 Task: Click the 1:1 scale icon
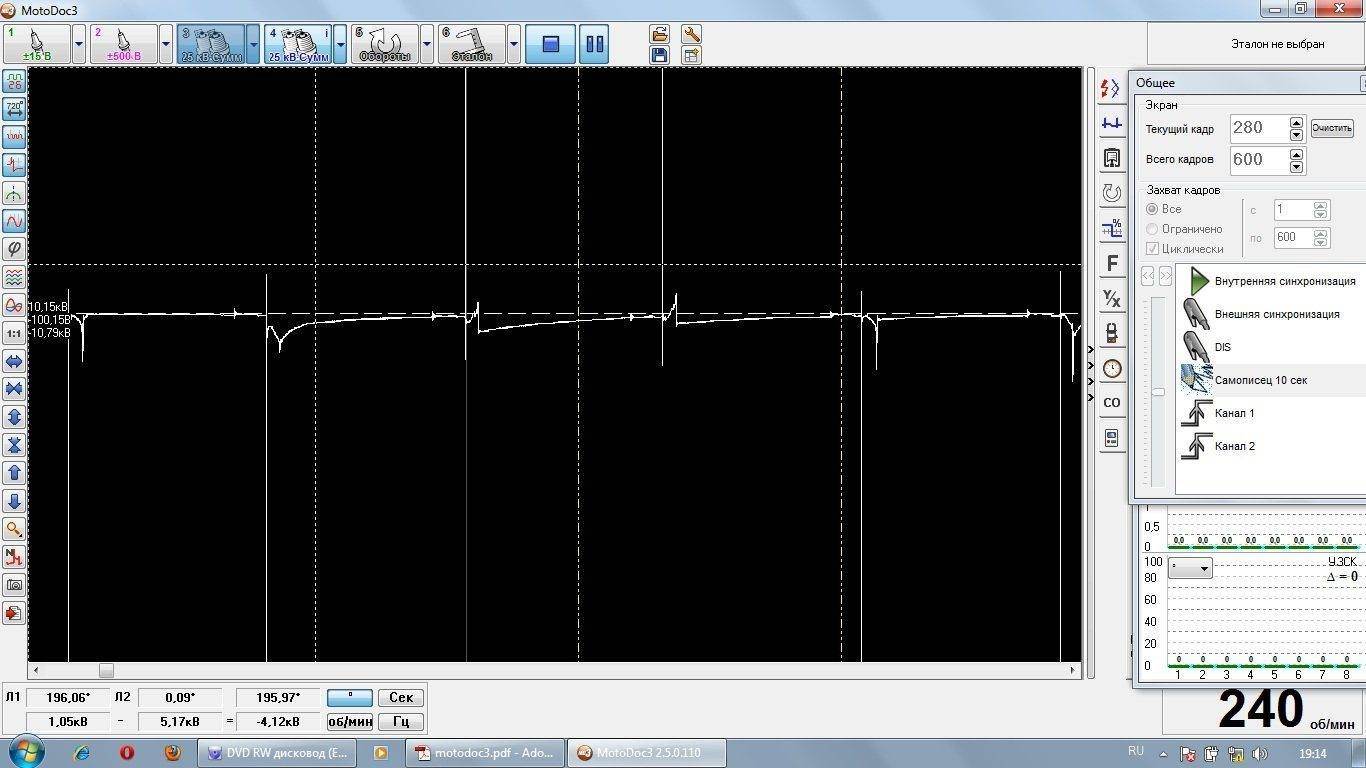[14, 333]
